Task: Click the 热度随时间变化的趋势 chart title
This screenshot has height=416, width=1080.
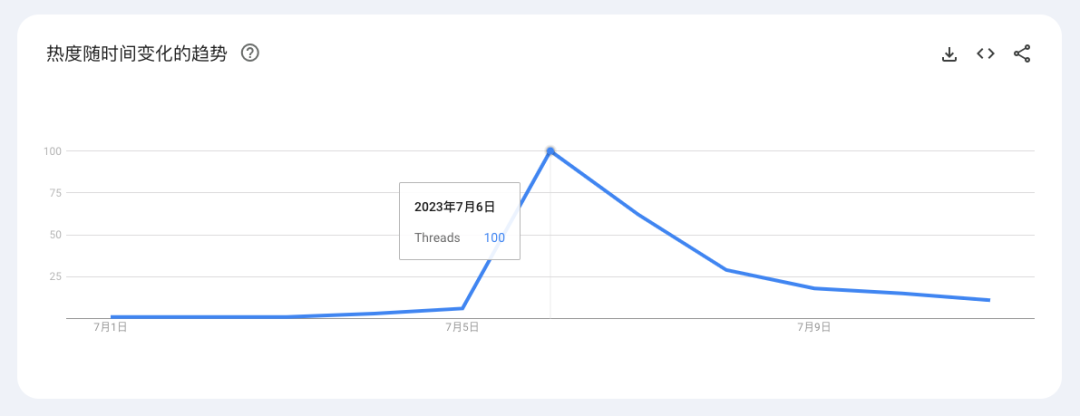Action: click(x=136, y=53)
